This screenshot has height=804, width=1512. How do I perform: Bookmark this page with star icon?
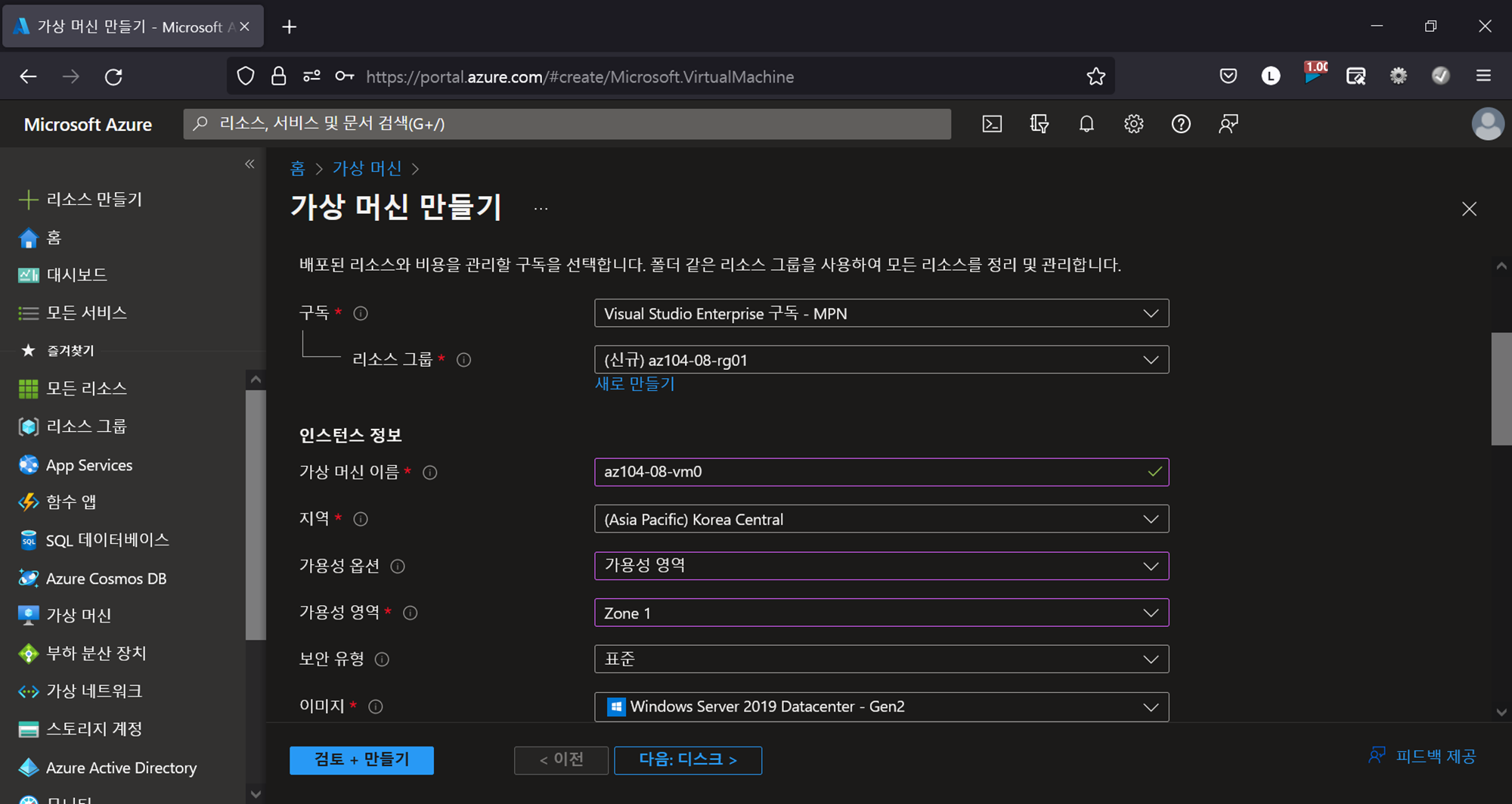coord(1095,76)
